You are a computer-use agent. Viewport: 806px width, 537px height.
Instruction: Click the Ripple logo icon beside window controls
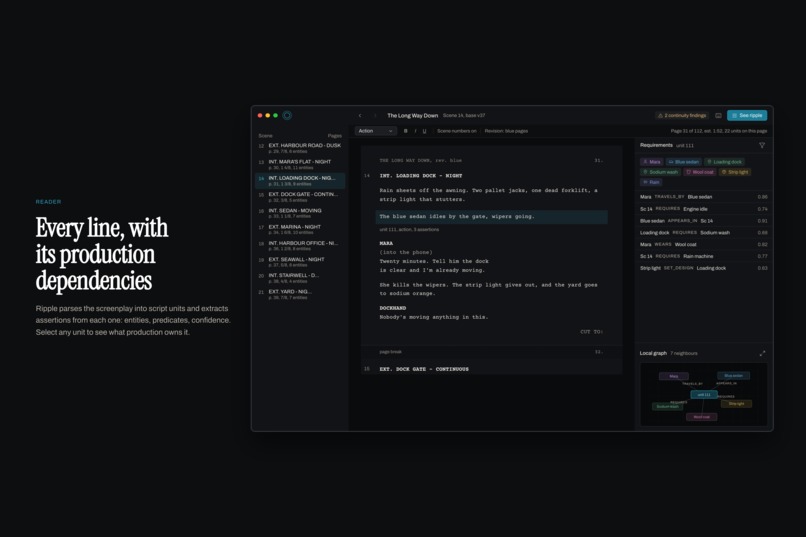[287, 116]
